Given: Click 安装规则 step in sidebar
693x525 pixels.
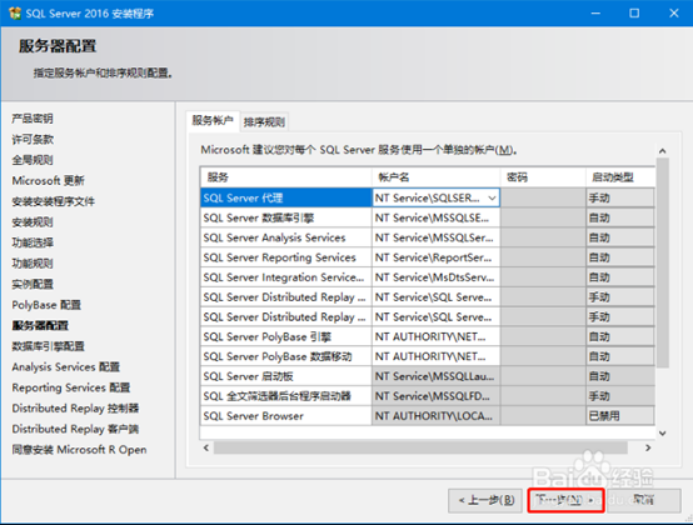Looking at the screenshot, I should [32, 222].
